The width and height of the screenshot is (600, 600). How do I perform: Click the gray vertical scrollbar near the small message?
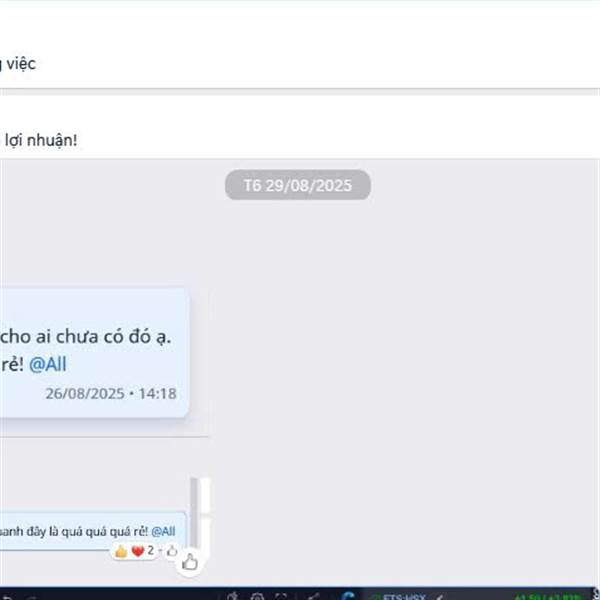pyautogui.click(x=194, y=513)
